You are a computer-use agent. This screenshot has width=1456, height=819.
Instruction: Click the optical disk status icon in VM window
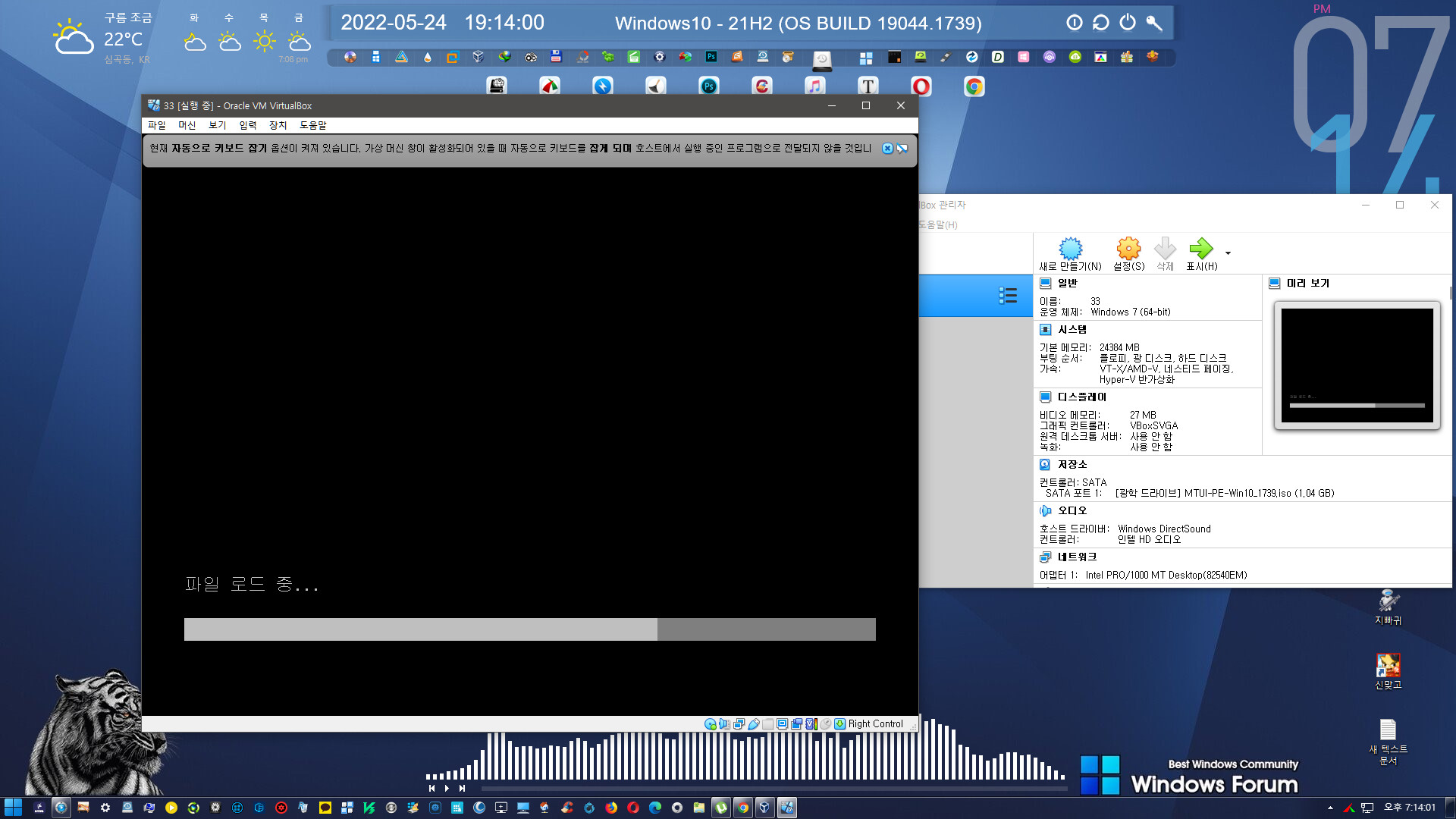click(x=711, y=724)
